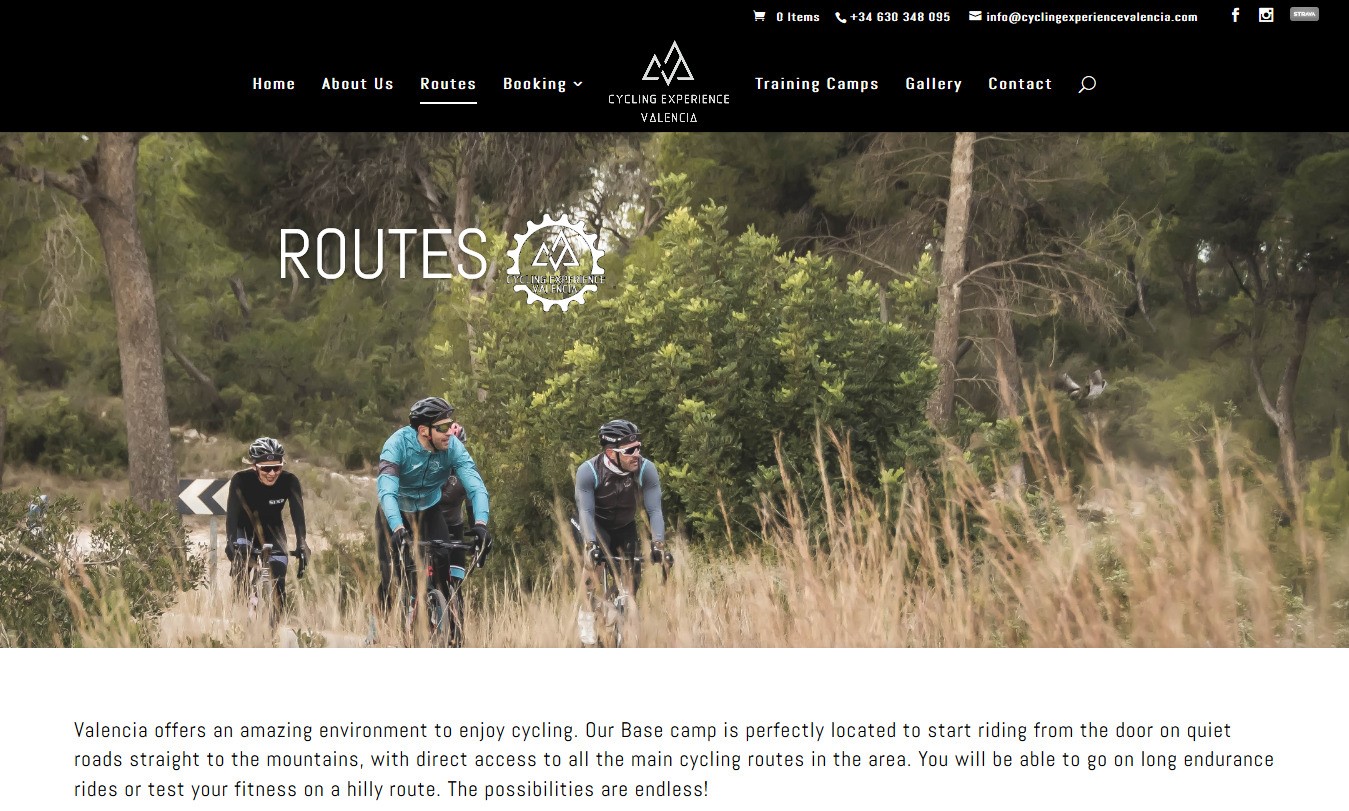The height and width of the screenshot is (811, 1349).
Task: Call the +34 630 348 095 link
Action: (x=900, y=17)
